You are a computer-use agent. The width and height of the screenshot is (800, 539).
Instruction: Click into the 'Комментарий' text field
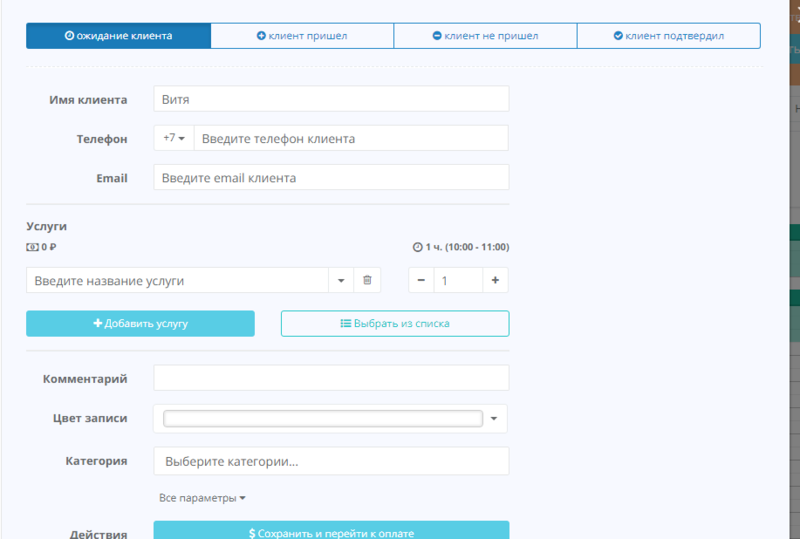tap(331, 378)
